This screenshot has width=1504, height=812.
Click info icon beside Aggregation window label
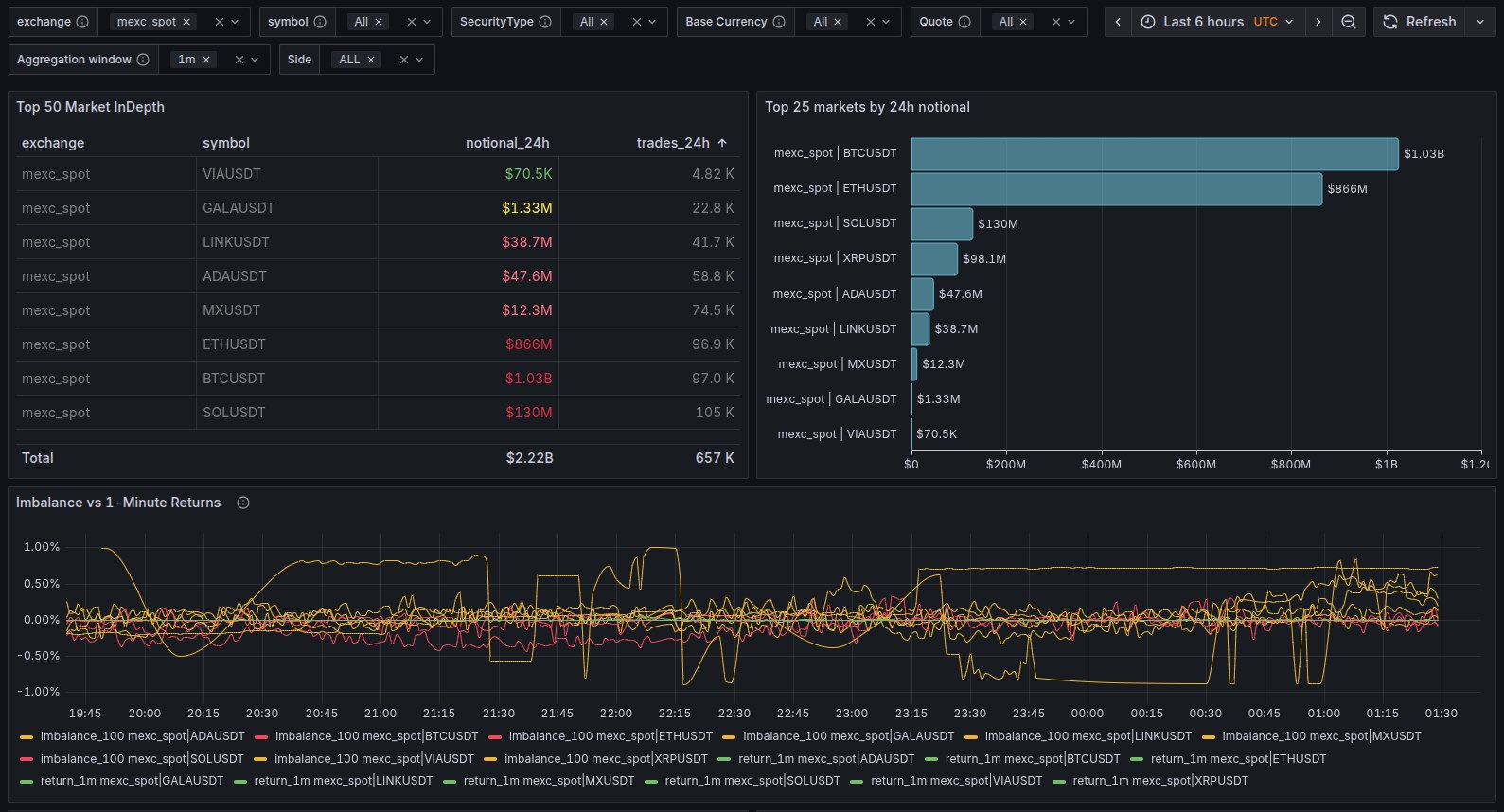(143, 60)
